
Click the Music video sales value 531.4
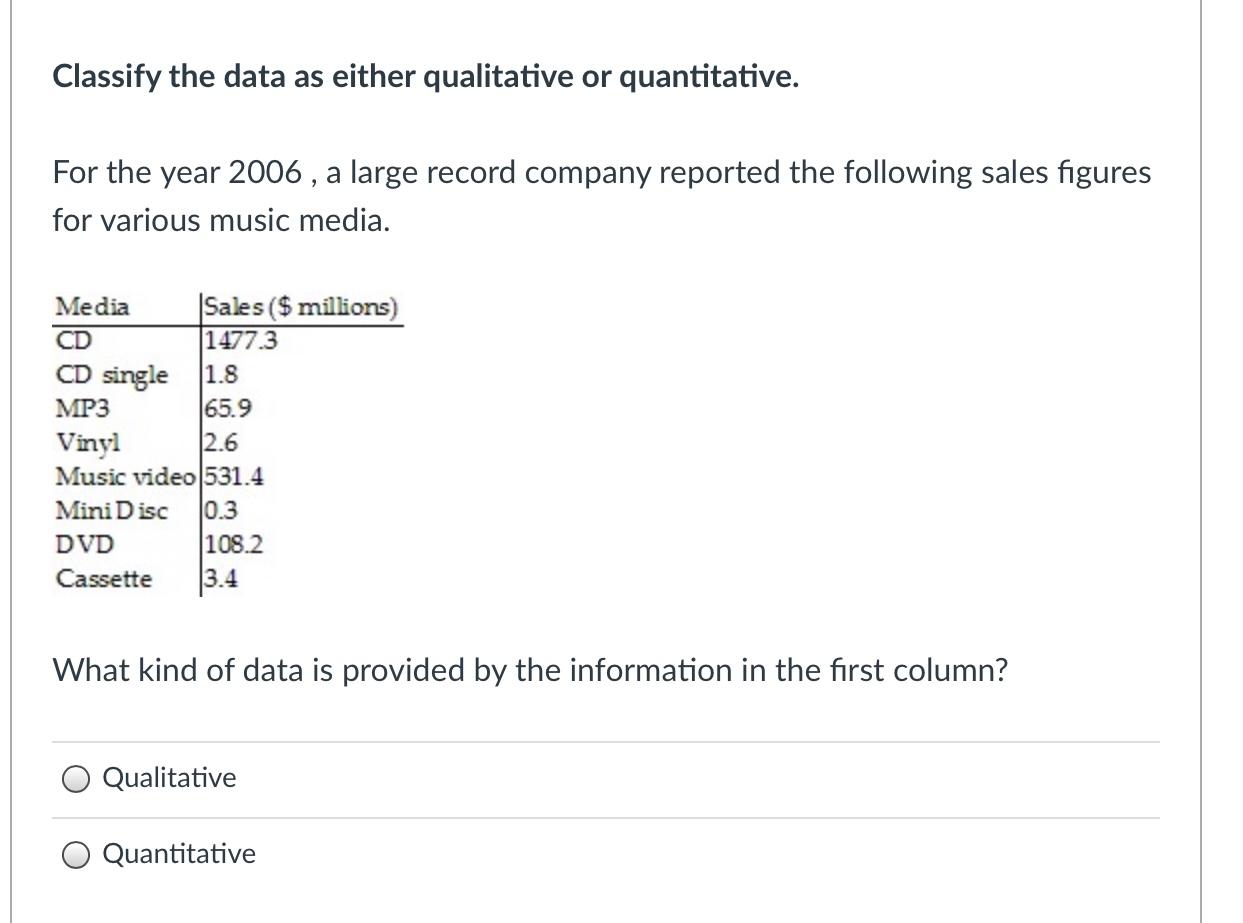tap(232, 476)
